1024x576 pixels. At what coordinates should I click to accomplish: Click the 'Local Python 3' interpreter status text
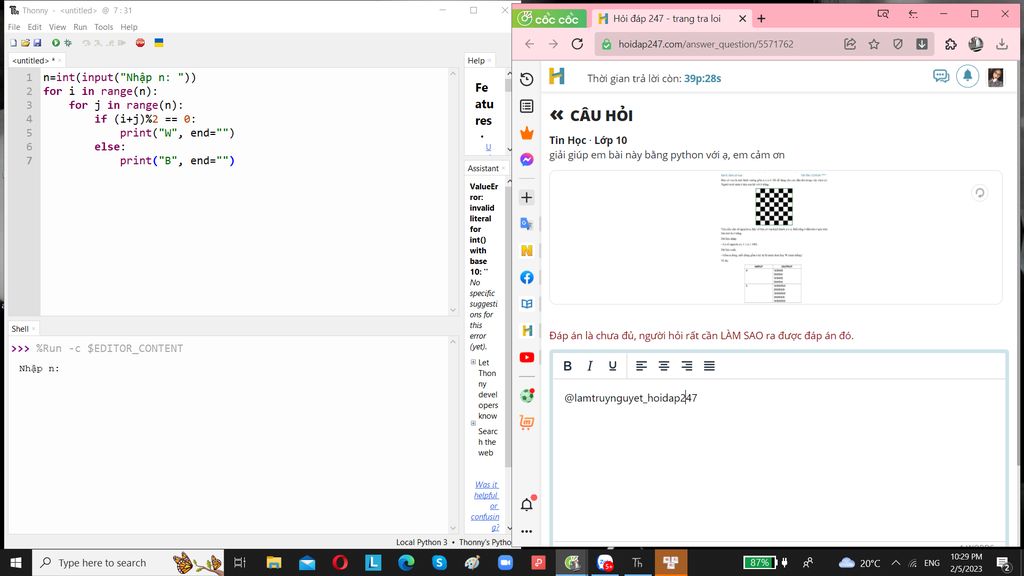tap(422, 542)
